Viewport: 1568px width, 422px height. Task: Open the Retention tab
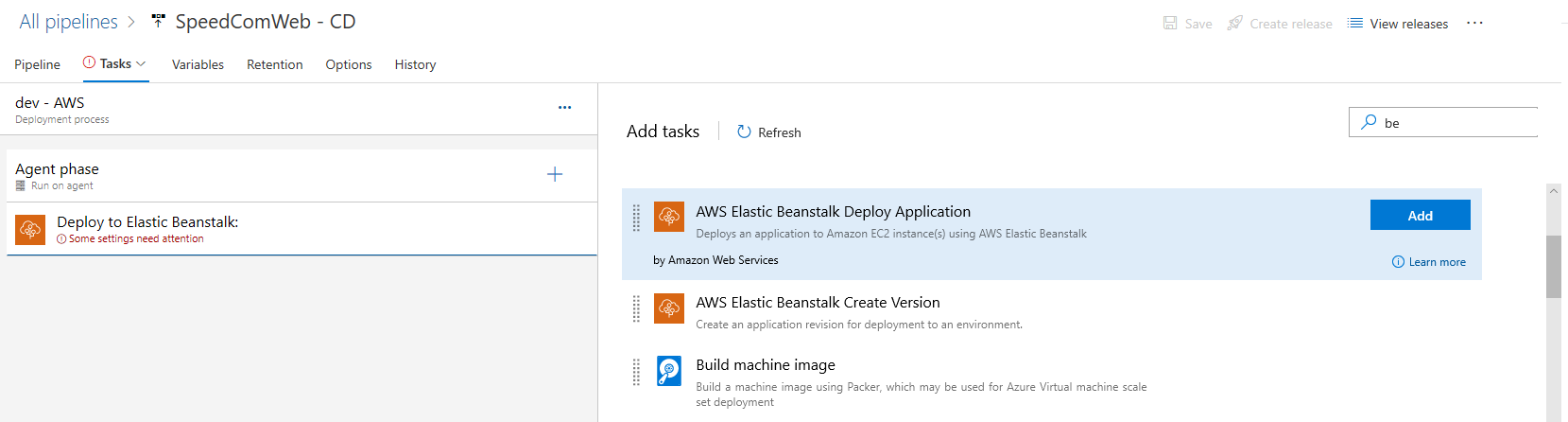coord(274,64)
